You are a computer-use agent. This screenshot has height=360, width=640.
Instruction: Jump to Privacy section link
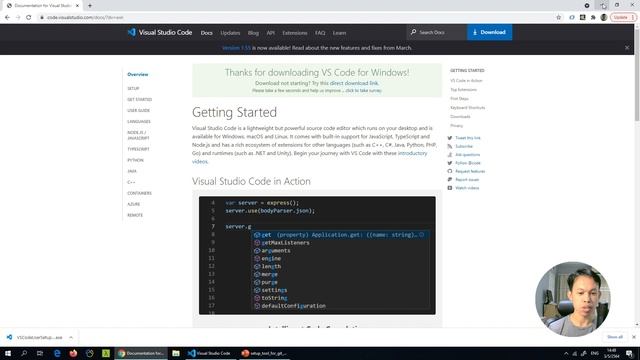click(456, 126)
